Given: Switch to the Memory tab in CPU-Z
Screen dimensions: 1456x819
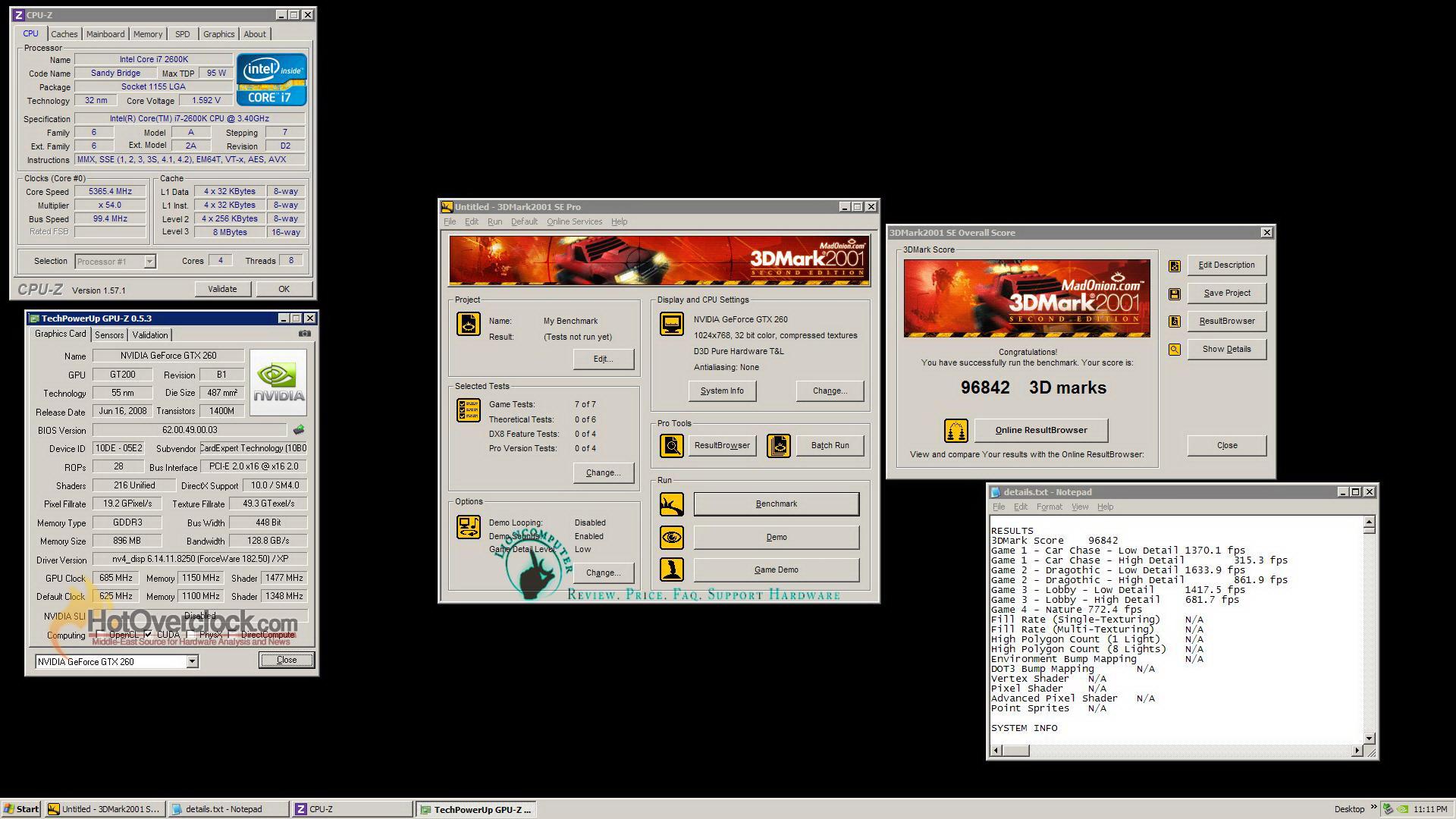Looking at the screenshot, I should 148,34.
